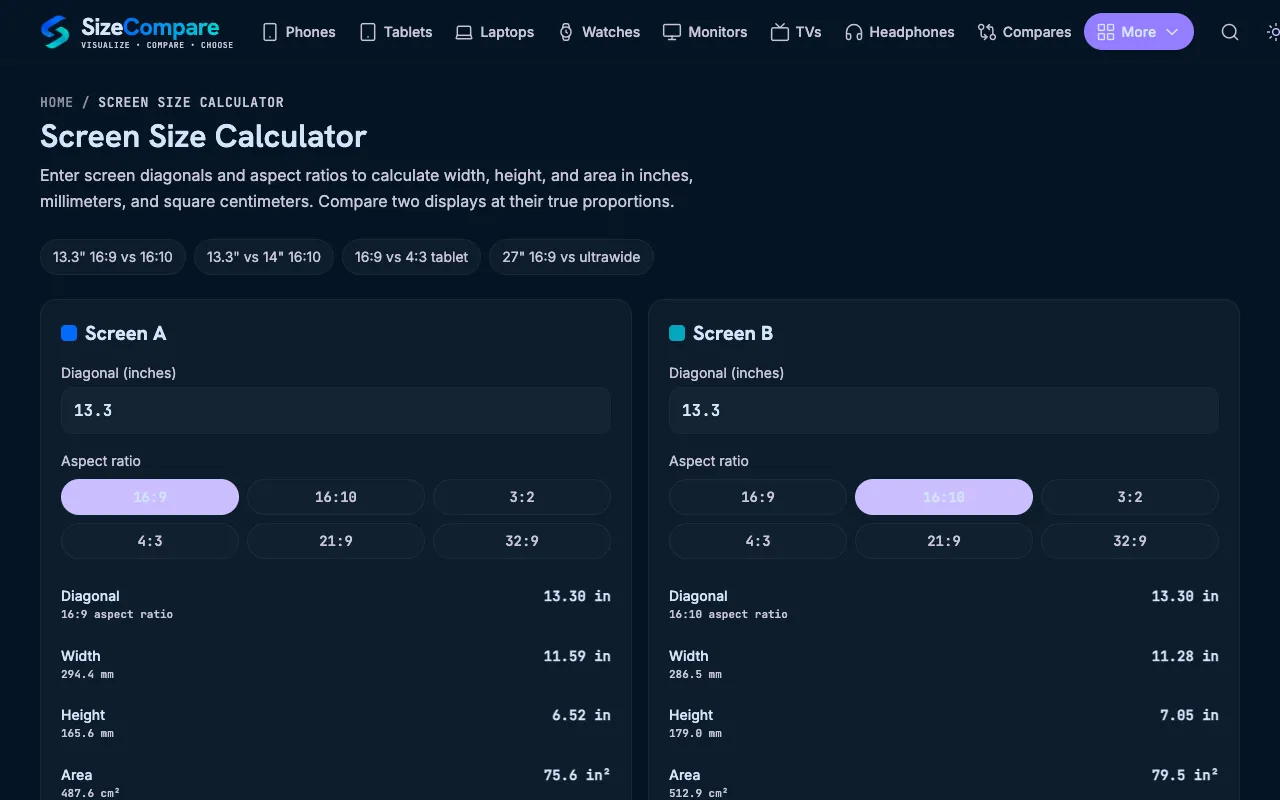Open the Phones category

click(299, 32)
